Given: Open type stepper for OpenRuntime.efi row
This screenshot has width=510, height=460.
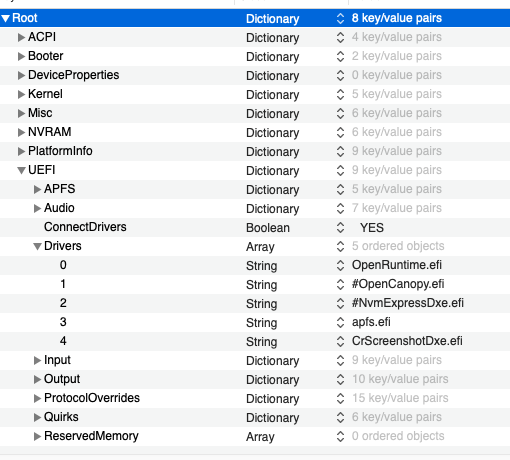Looking at the screenshot, I should pos(340,265).
